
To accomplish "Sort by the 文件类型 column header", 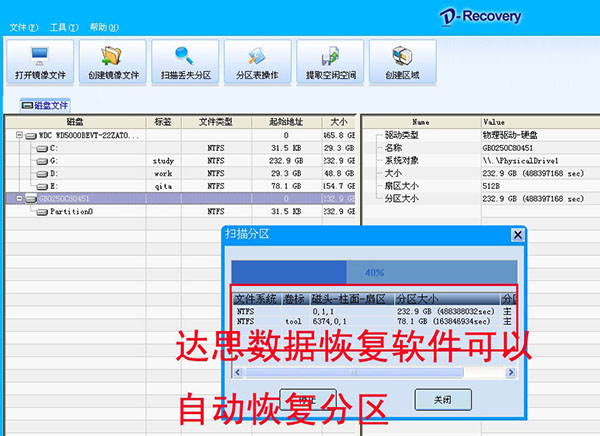I will click(216, 122).
